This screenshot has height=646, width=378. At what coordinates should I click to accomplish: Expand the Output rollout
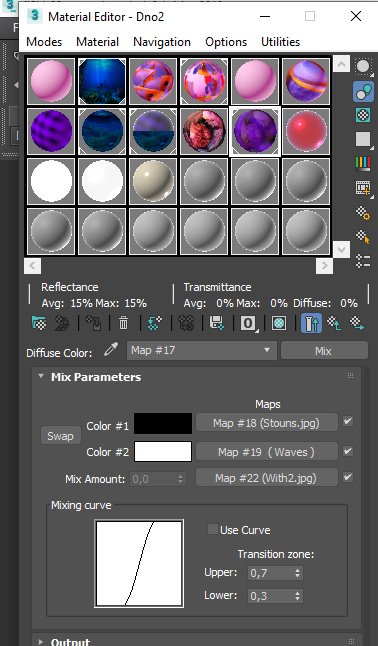point(41,642)
